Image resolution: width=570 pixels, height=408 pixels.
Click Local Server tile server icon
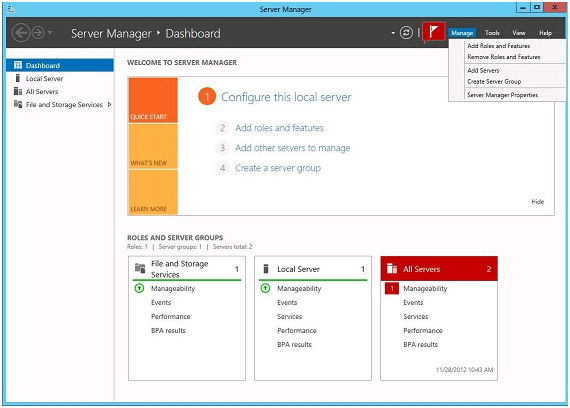[x=266, y=269]
